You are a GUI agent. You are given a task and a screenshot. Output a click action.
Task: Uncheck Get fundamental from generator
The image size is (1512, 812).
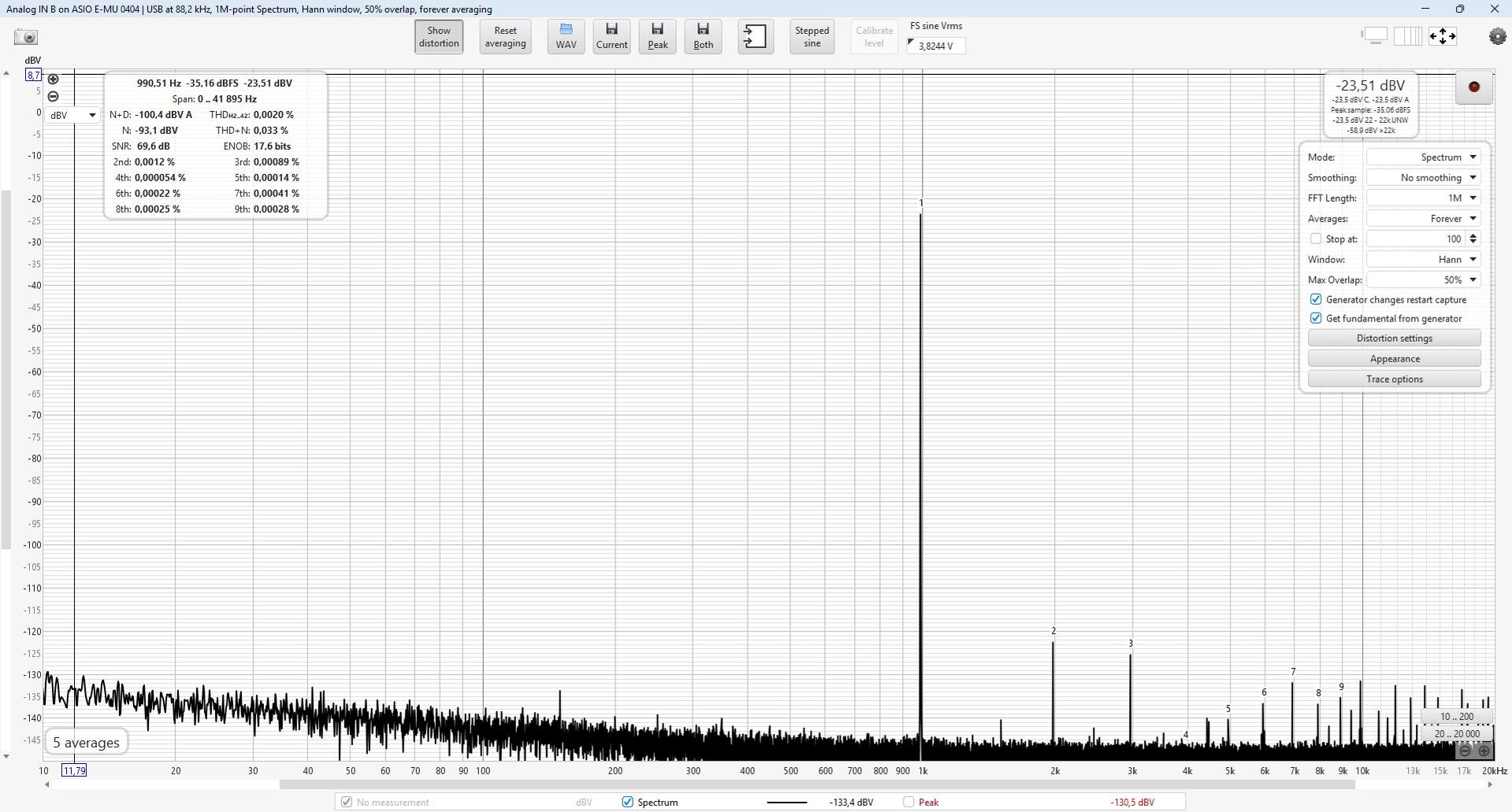1316,318
